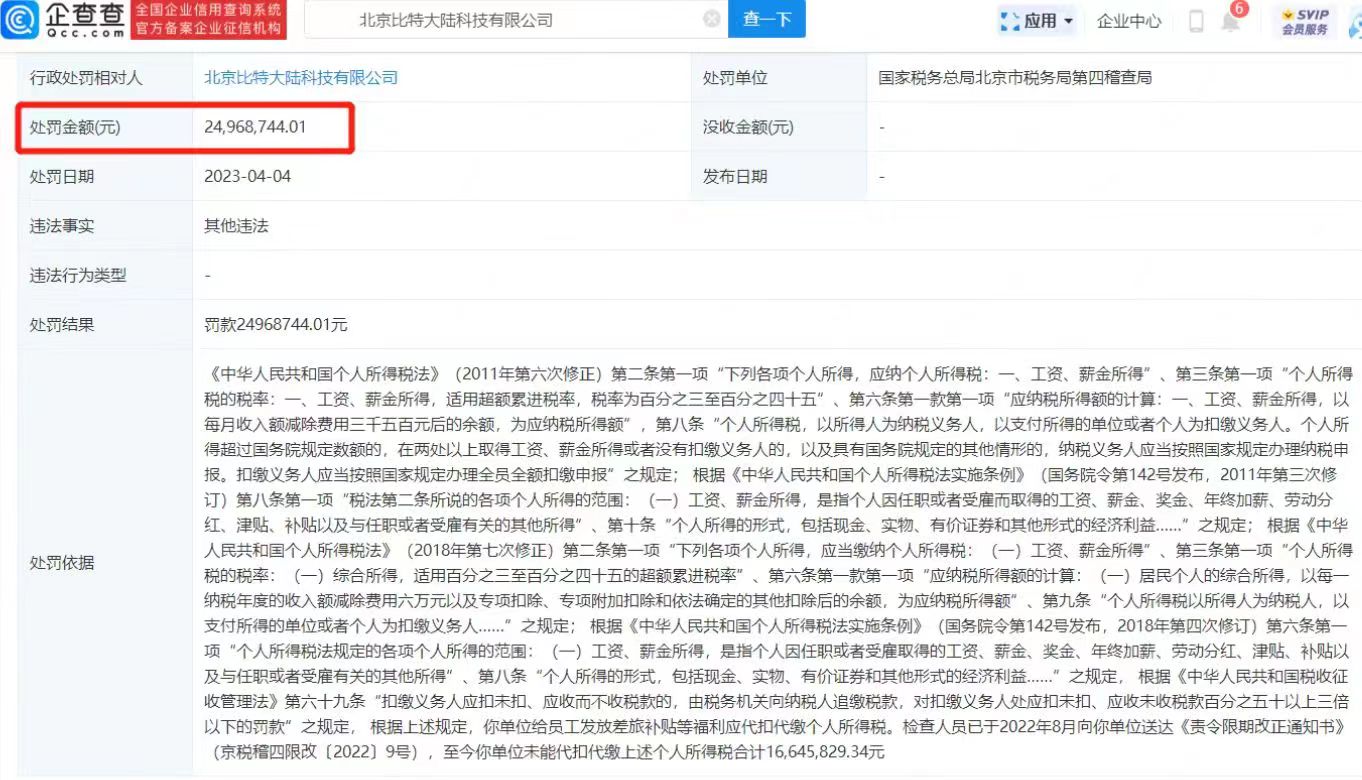Image resolution: width=1362 pixels, height=780 pixels.
Task: Click the 没收金额(元) label cell
Action: tap(777, 127)
